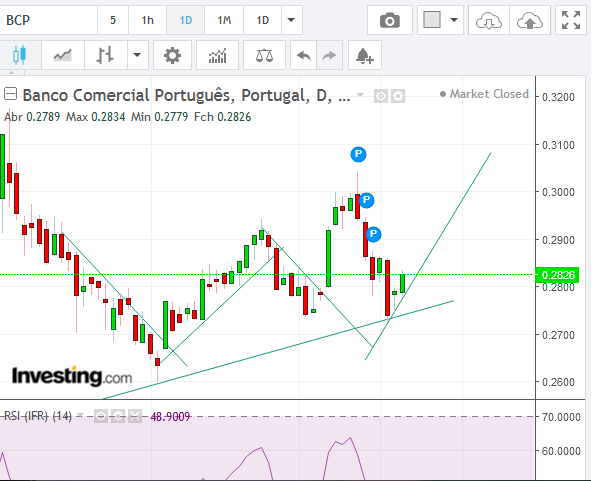605x481 pixels.
Task: Click the lowest P marker near 0.2900
Action: click(373, 234)
